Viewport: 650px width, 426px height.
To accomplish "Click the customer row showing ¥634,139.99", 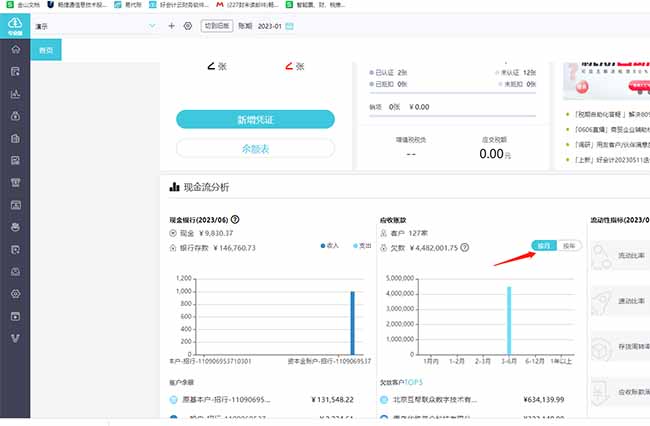I will tap(472, 399).
